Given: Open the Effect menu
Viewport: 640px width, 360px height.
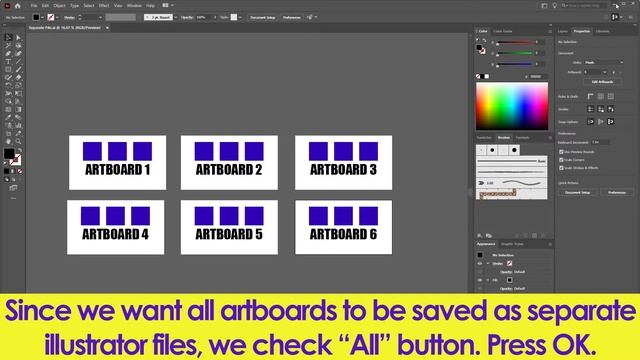Looking at the screenshot, I should 104,6.
